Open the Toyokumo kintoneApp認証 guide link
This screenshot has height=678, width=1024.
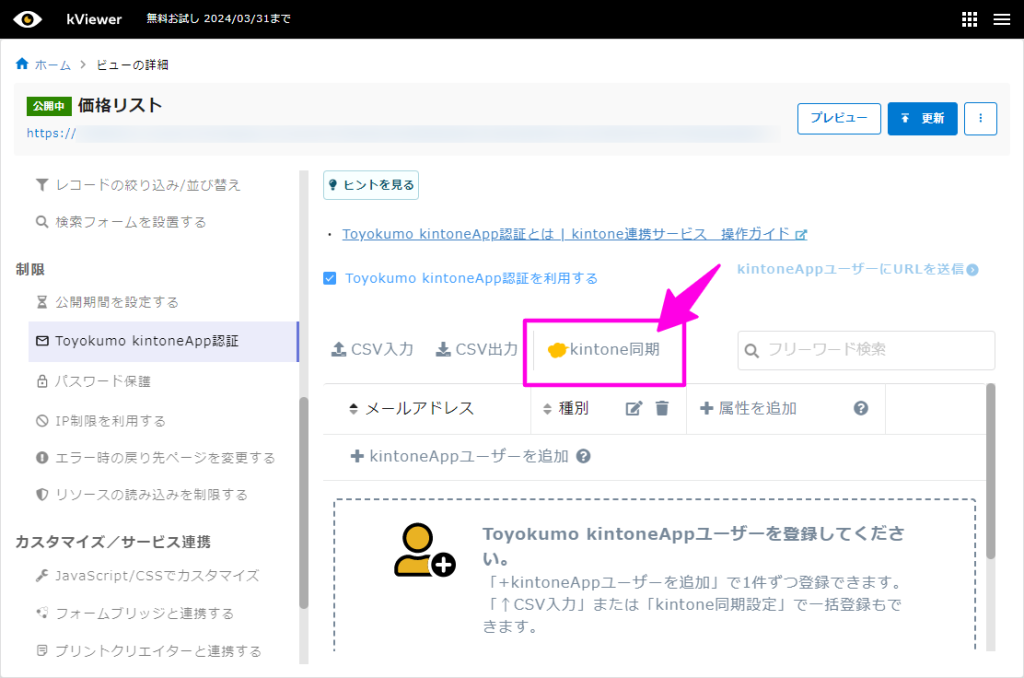click(575, 234)
